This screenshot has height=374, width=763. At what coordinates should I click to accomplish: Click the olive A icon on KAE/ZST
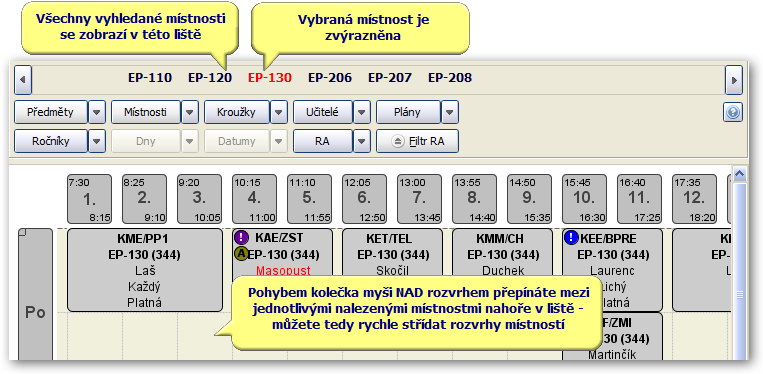(x=241, y=253)
